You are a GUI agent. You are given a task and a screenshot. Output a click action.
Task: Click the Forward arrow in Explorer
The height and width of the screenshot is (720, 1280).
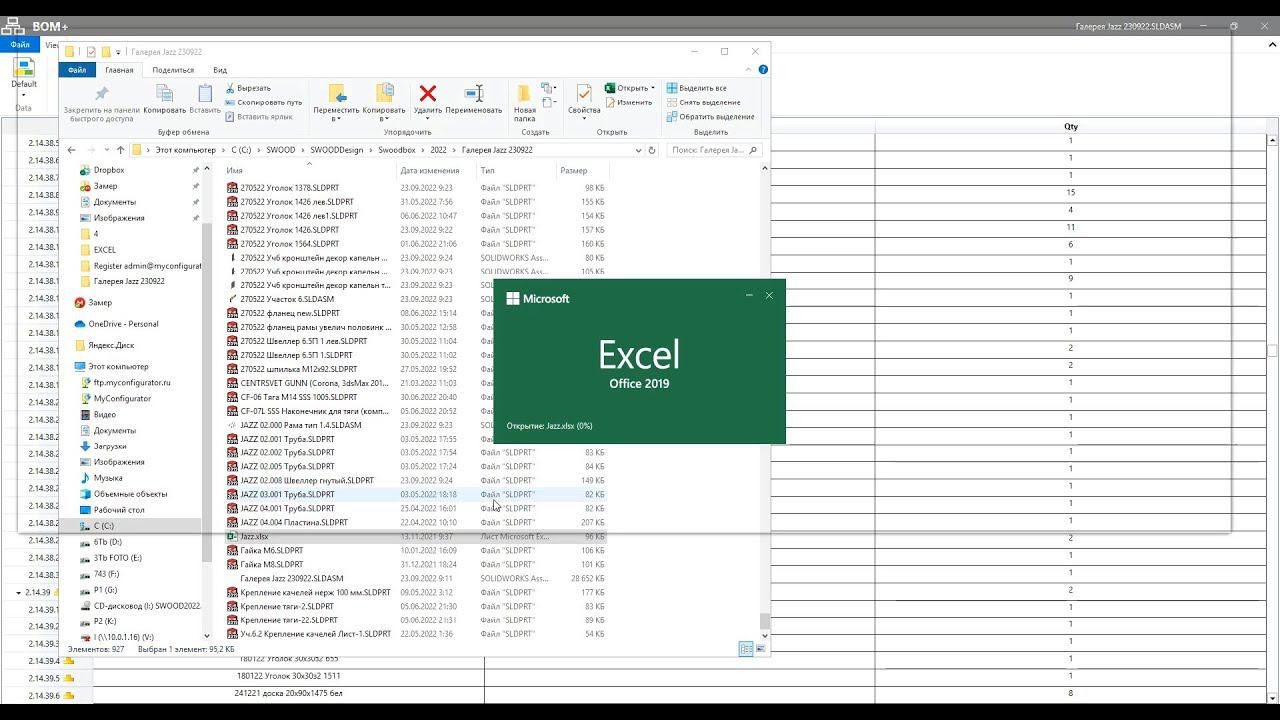point(90,150)
